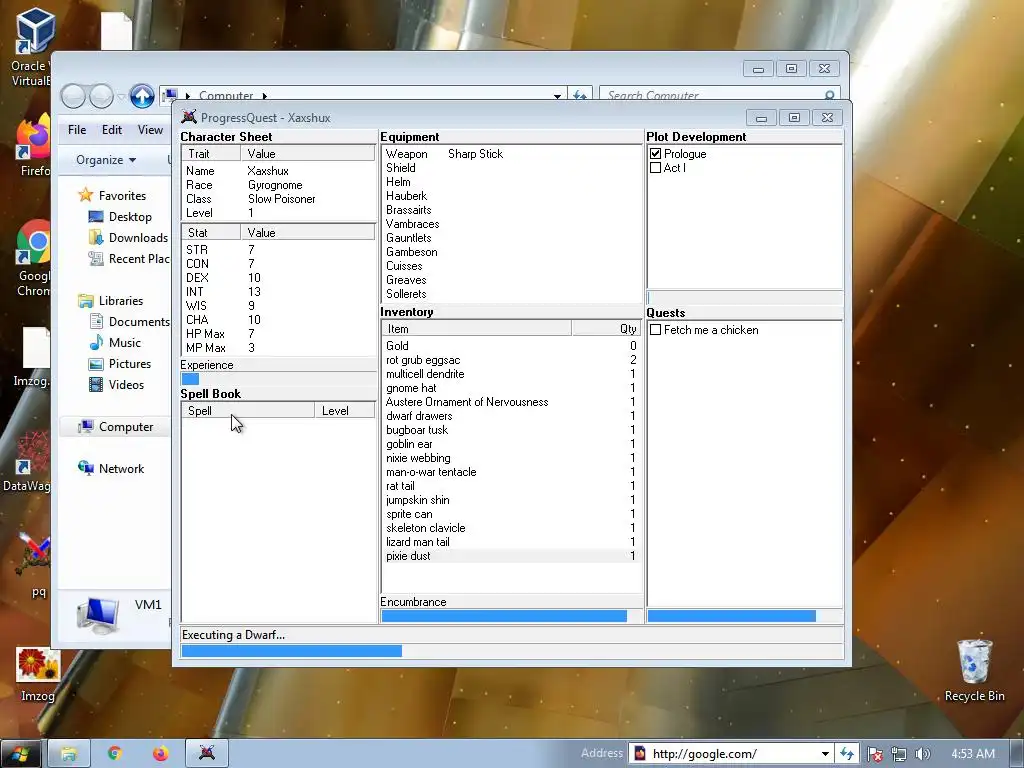
Task: Click the taskbar address input field
Action: (x=725, y=754)
